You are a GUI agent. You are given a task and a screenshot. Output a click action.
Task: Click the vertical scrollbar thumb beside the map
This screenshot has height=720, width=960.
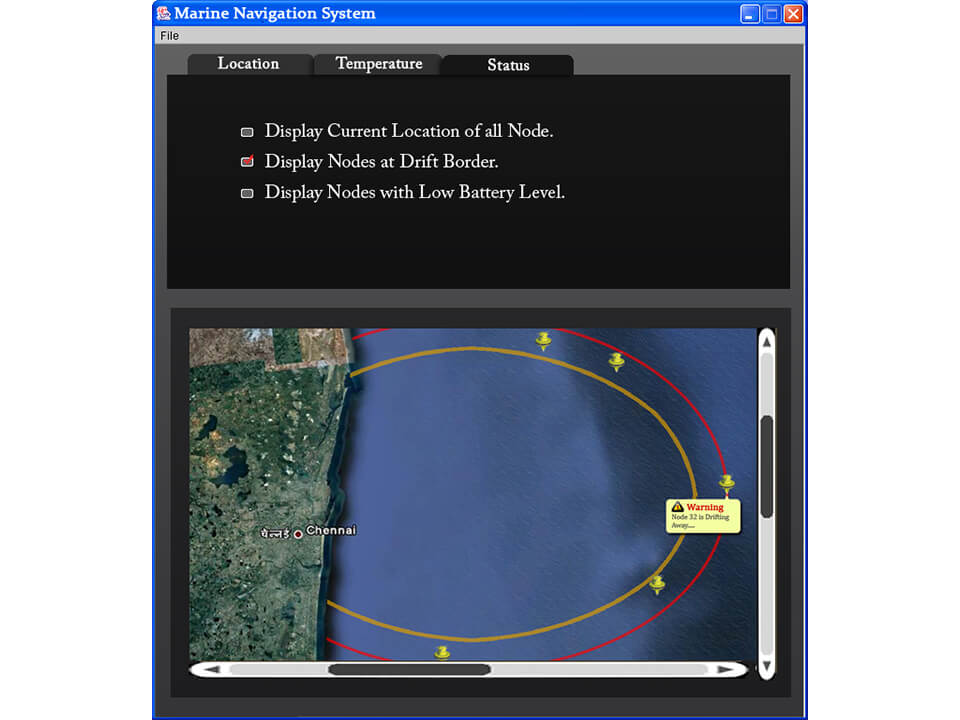pyautogui.click(x=766, y=466)
